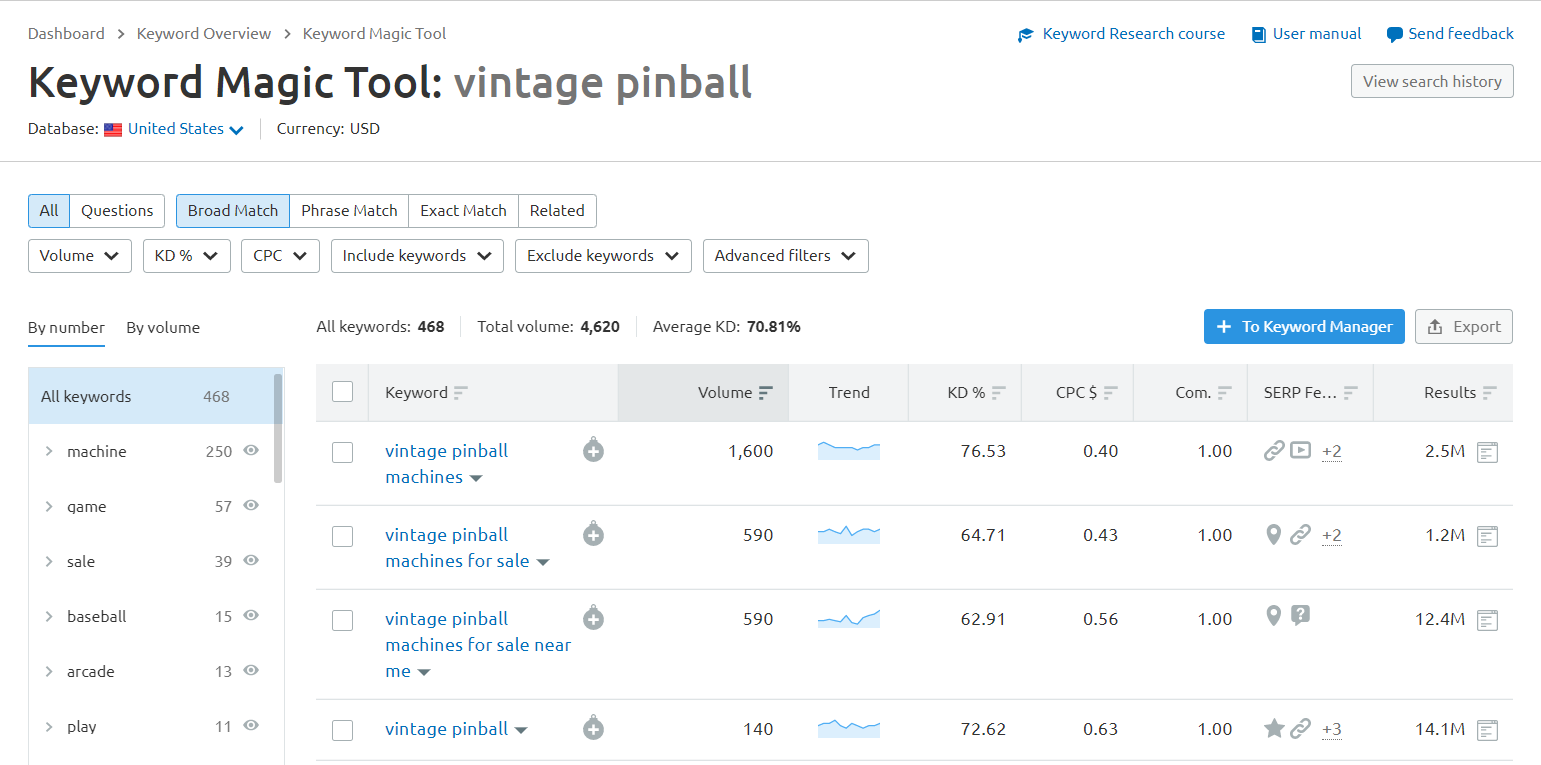The width and height of the screenshot is (1541, 765).
Task: Click add icon beside 'vintage pinball' keyword row
Action: click(x=593, y=729)
